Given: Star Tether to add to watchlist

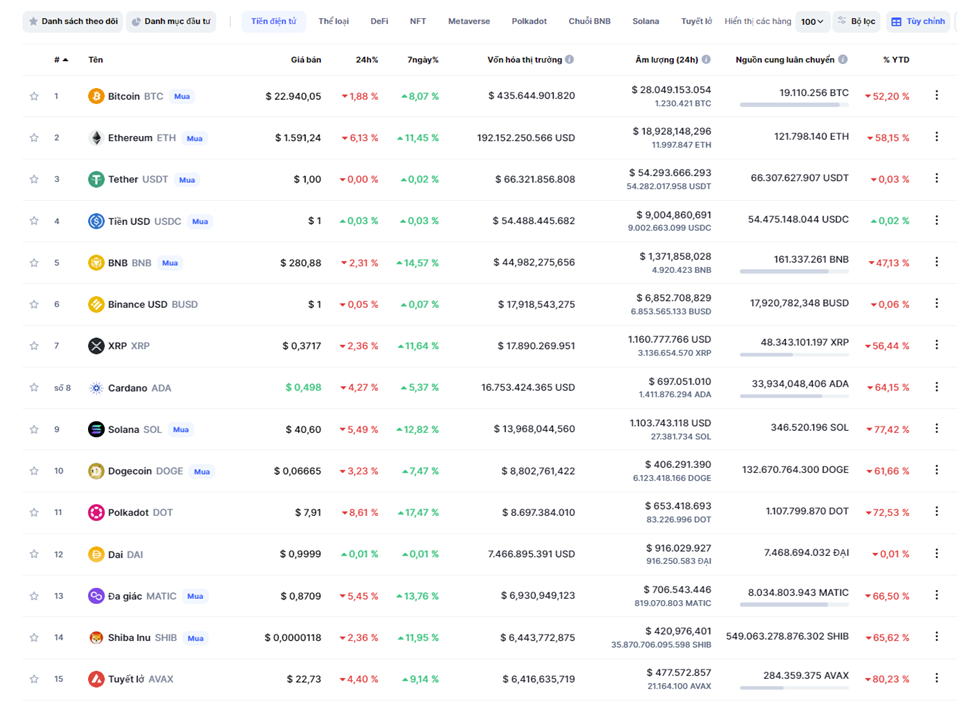Looking at the screenshot, I should [x=34, y=180].
